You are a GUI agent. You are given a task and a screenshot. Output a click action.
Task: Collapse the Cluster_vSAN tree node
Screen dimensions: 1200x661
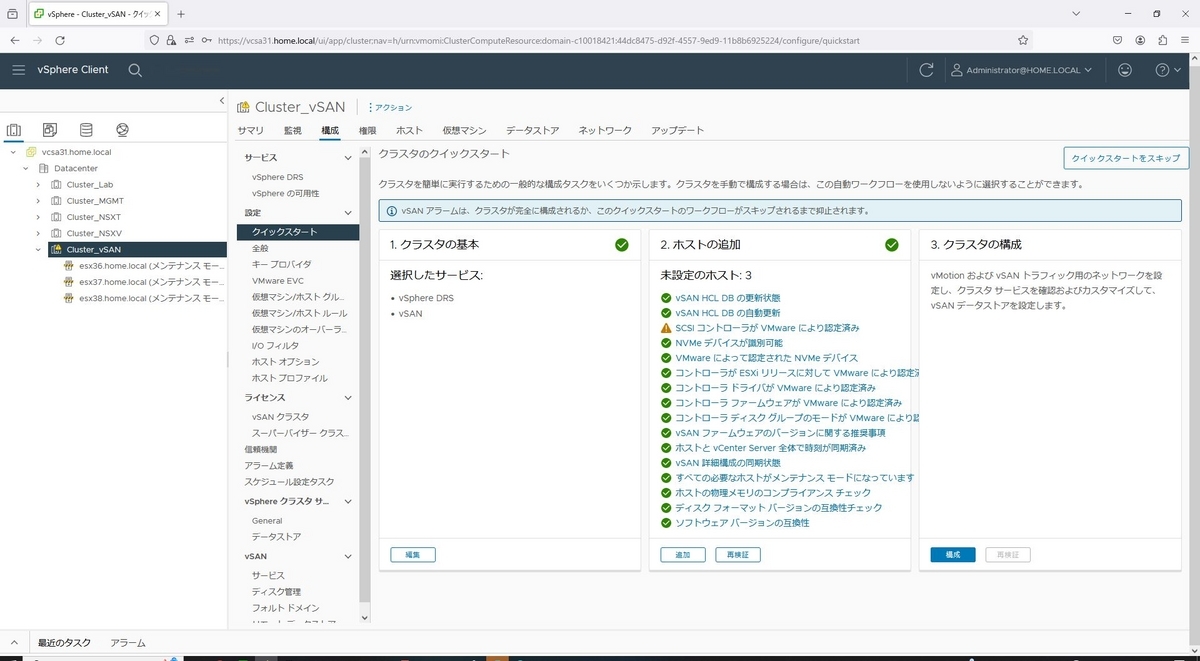(38, 250)
